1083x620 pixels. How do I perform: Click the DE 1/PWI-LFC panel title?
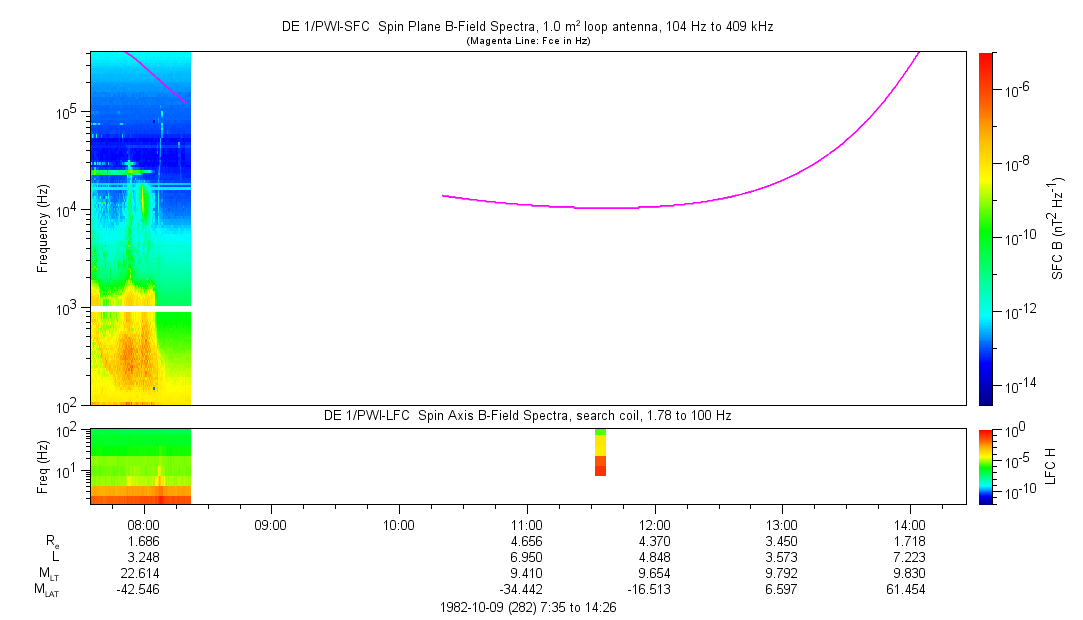click(x=528, y=416)
